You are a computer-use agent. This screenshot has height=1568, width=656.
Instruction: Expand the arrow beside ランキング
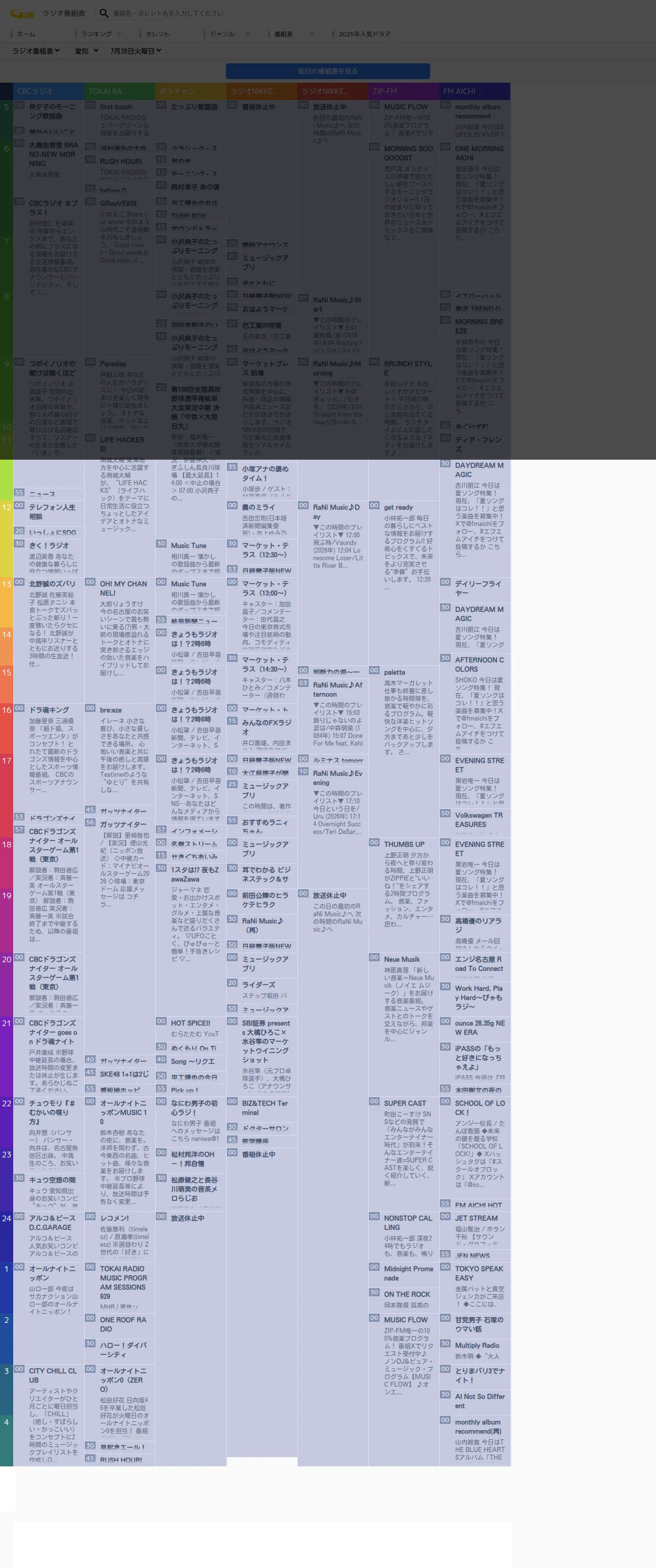[119, 34]
